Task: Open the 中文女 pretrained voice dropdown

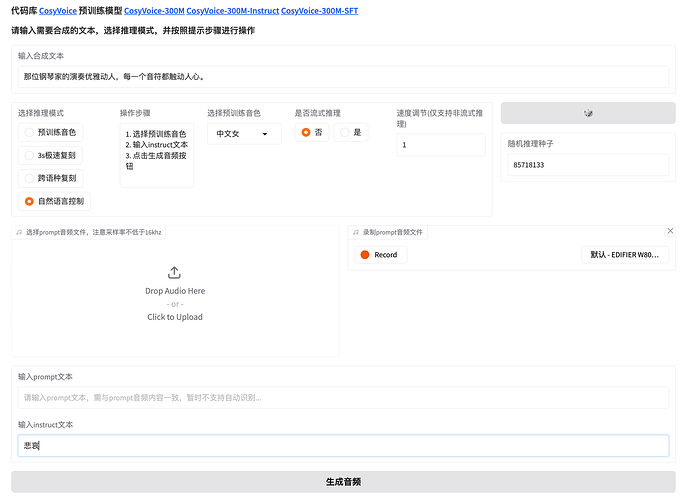Action: 244,133
